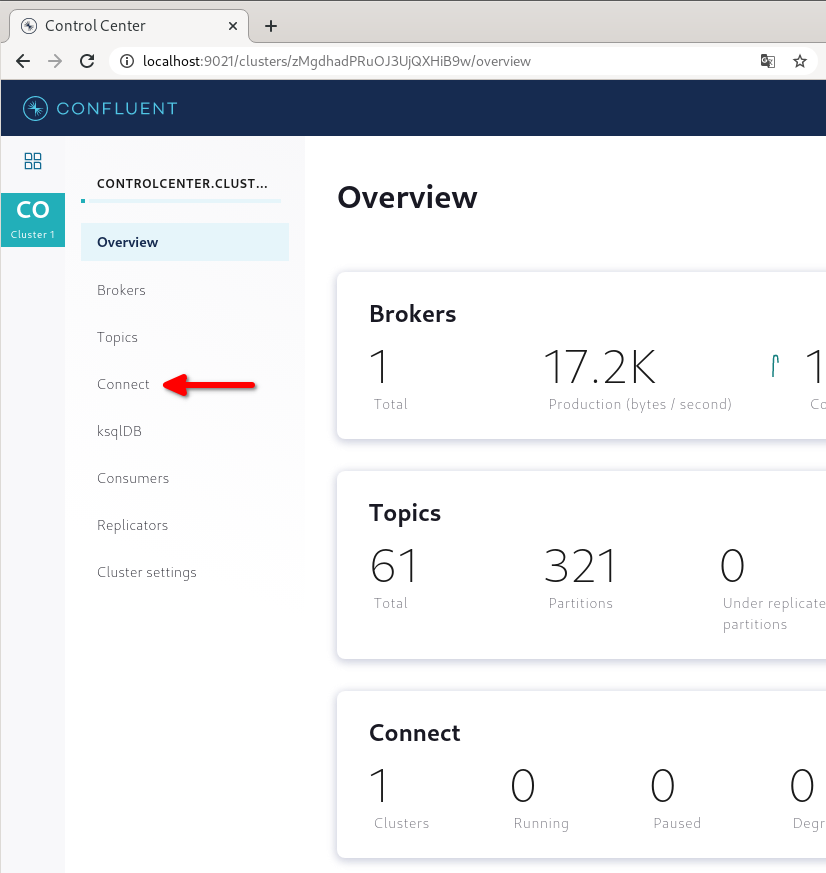Click the production rate sparkline in Brokers card

coord(776,366)
